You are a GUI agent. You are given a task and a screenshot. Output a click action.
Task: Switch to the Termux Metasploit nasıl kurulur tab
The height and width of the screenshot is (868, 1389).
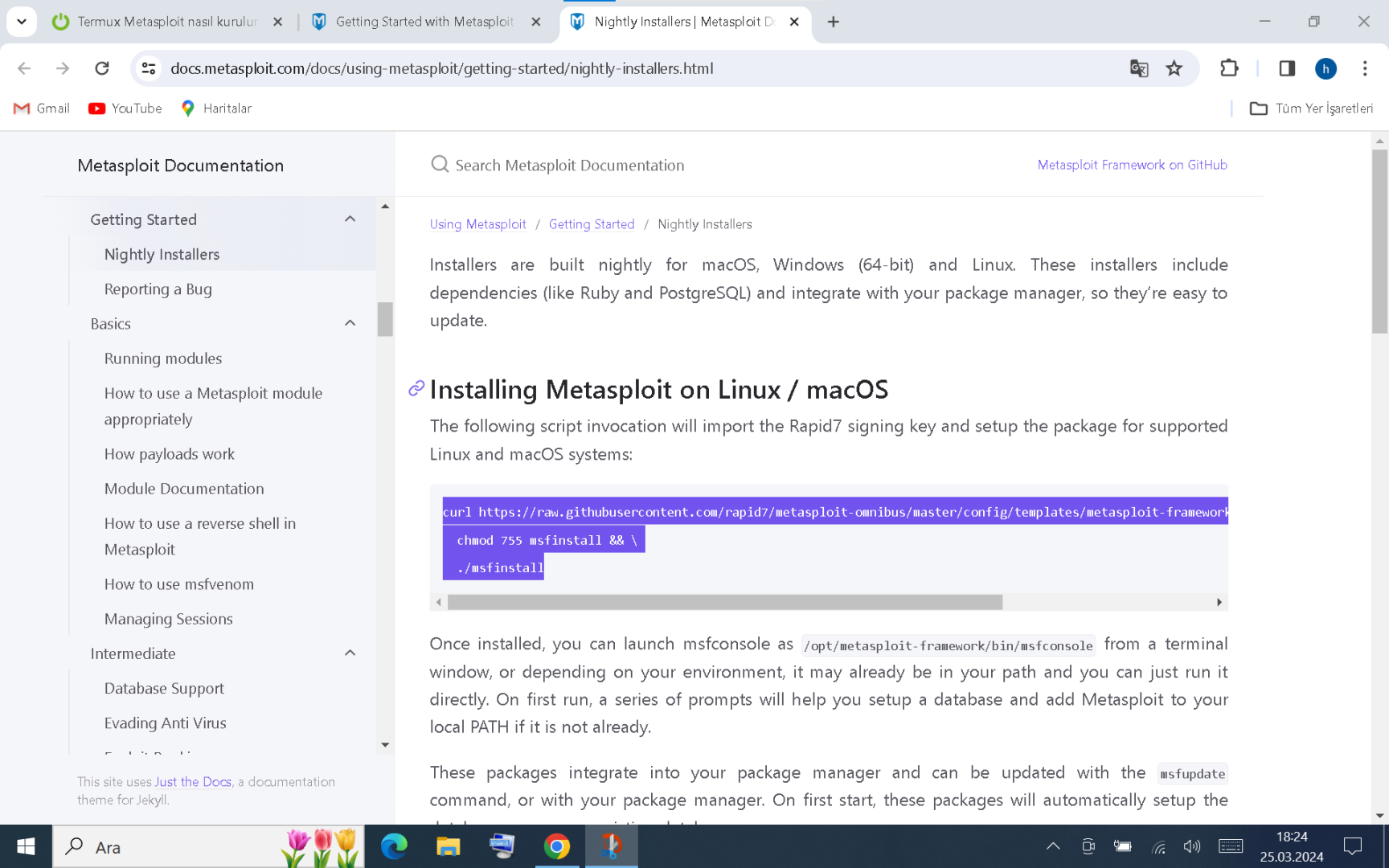[x=166, y=22]
